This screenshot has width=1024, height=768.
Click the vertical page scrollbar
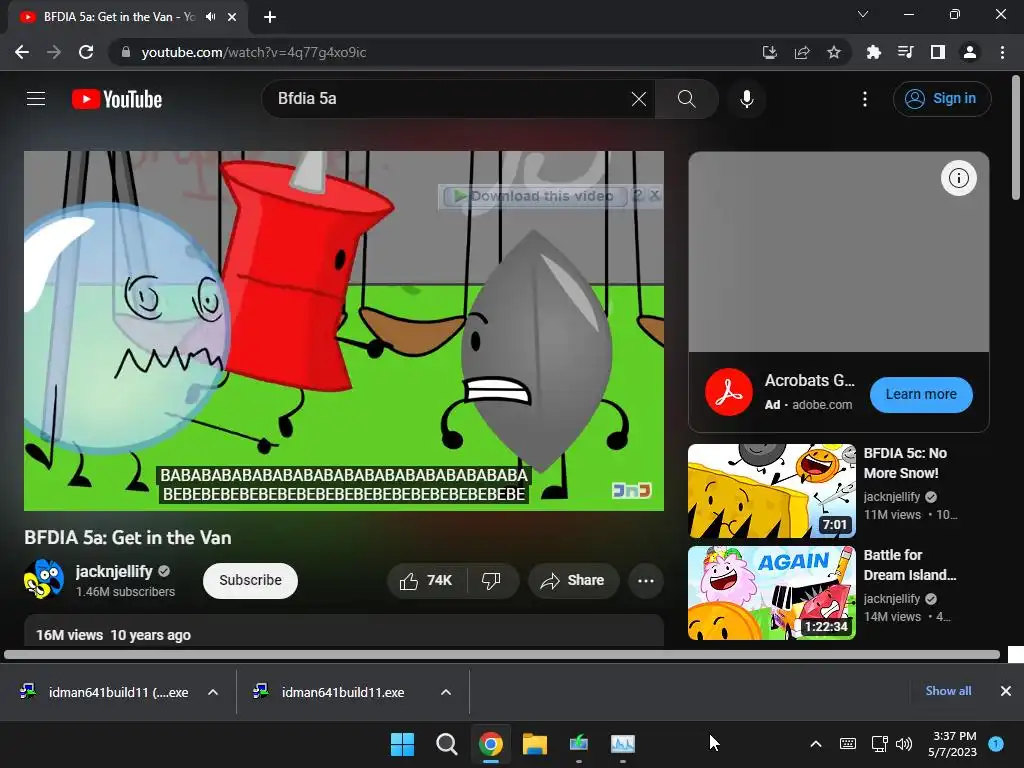[x=1016, y=137]
